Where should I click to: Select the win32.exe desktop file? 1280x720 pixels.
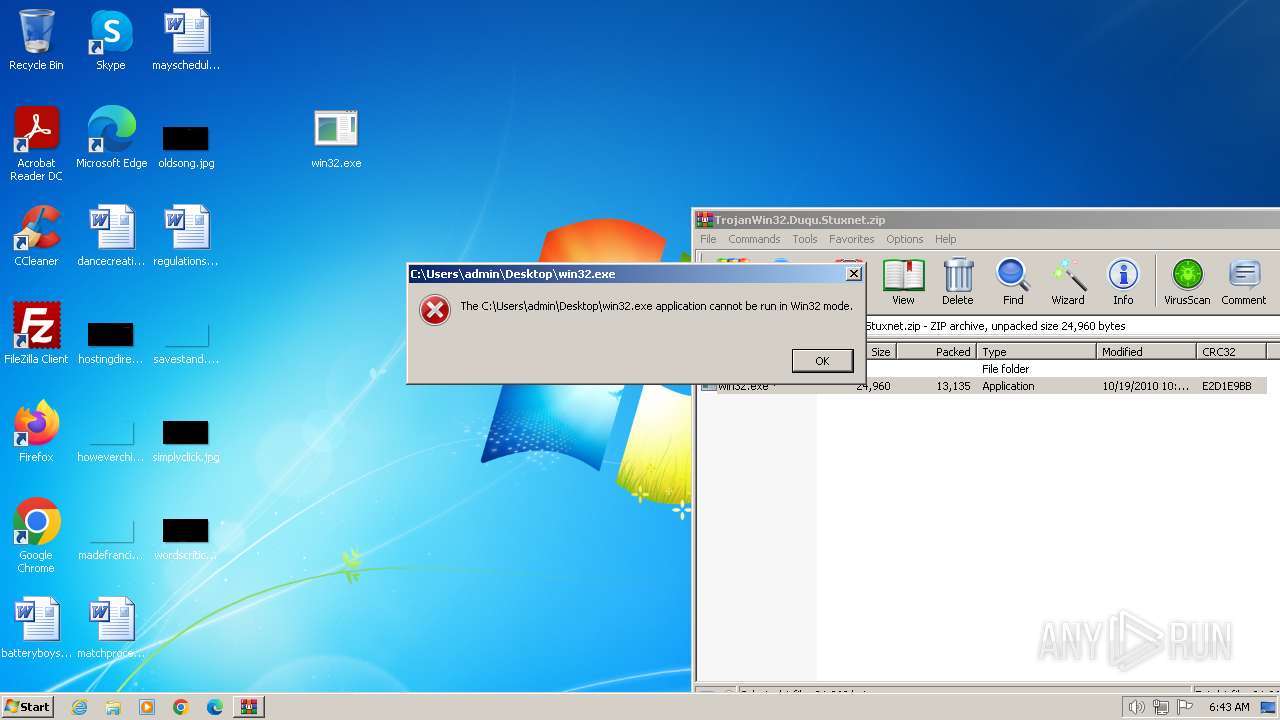(336, 138)
